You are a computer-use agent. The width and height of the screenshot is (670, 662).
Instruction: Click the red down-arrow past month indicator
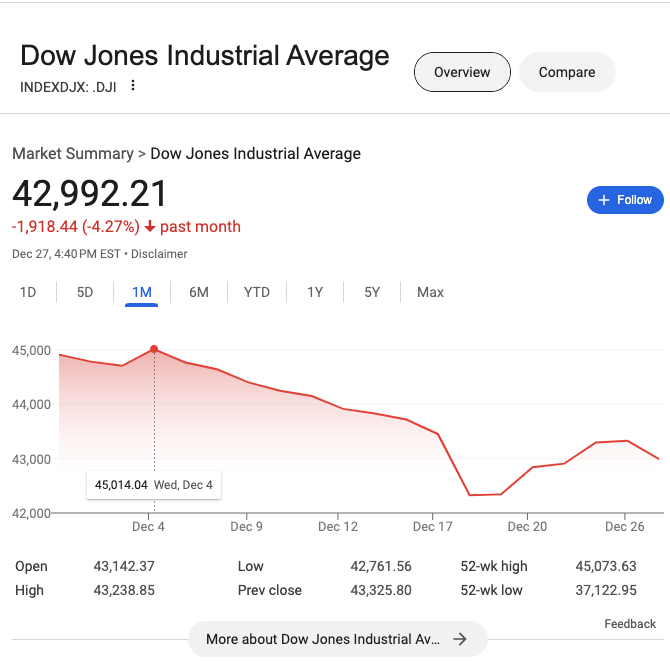(150, 227)
